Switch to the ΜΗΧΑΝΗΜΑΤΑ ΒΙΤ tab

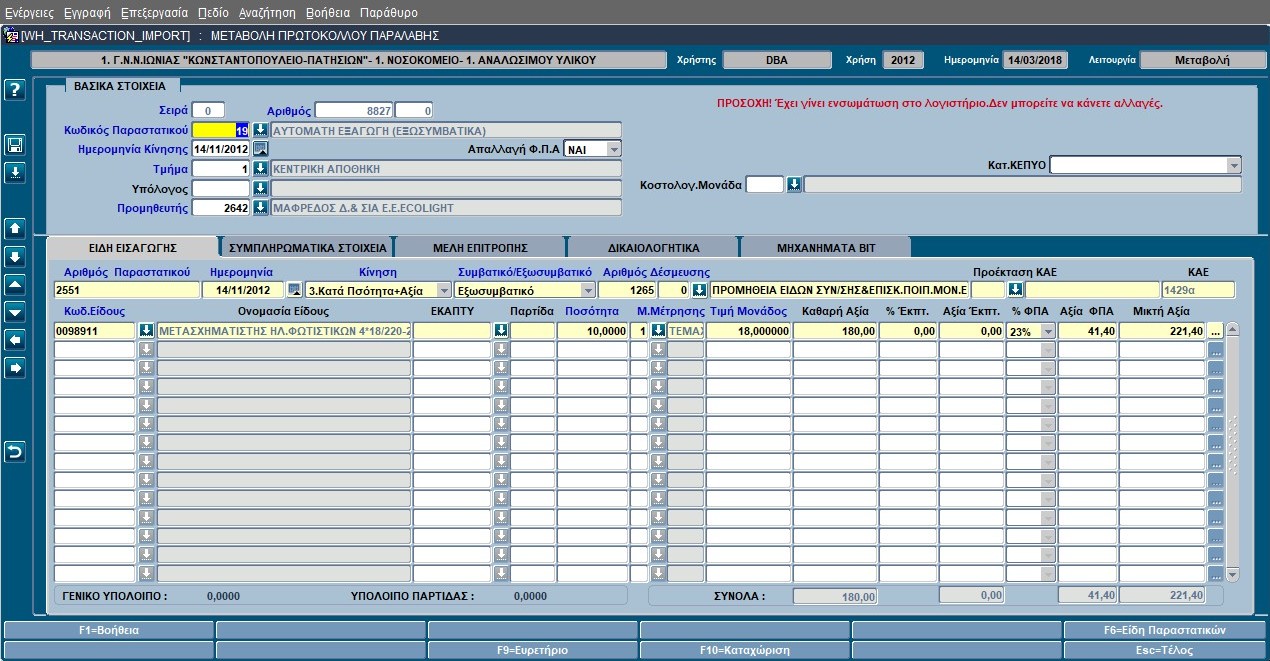coord(825,247)
